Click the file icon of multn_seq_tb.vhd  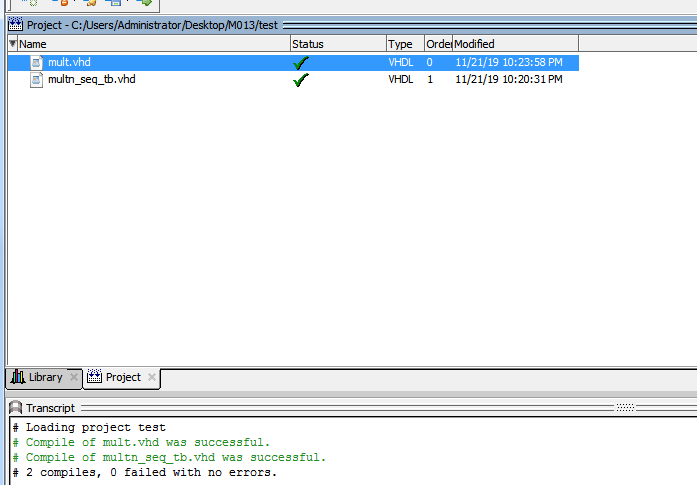[x=36, y=80]
